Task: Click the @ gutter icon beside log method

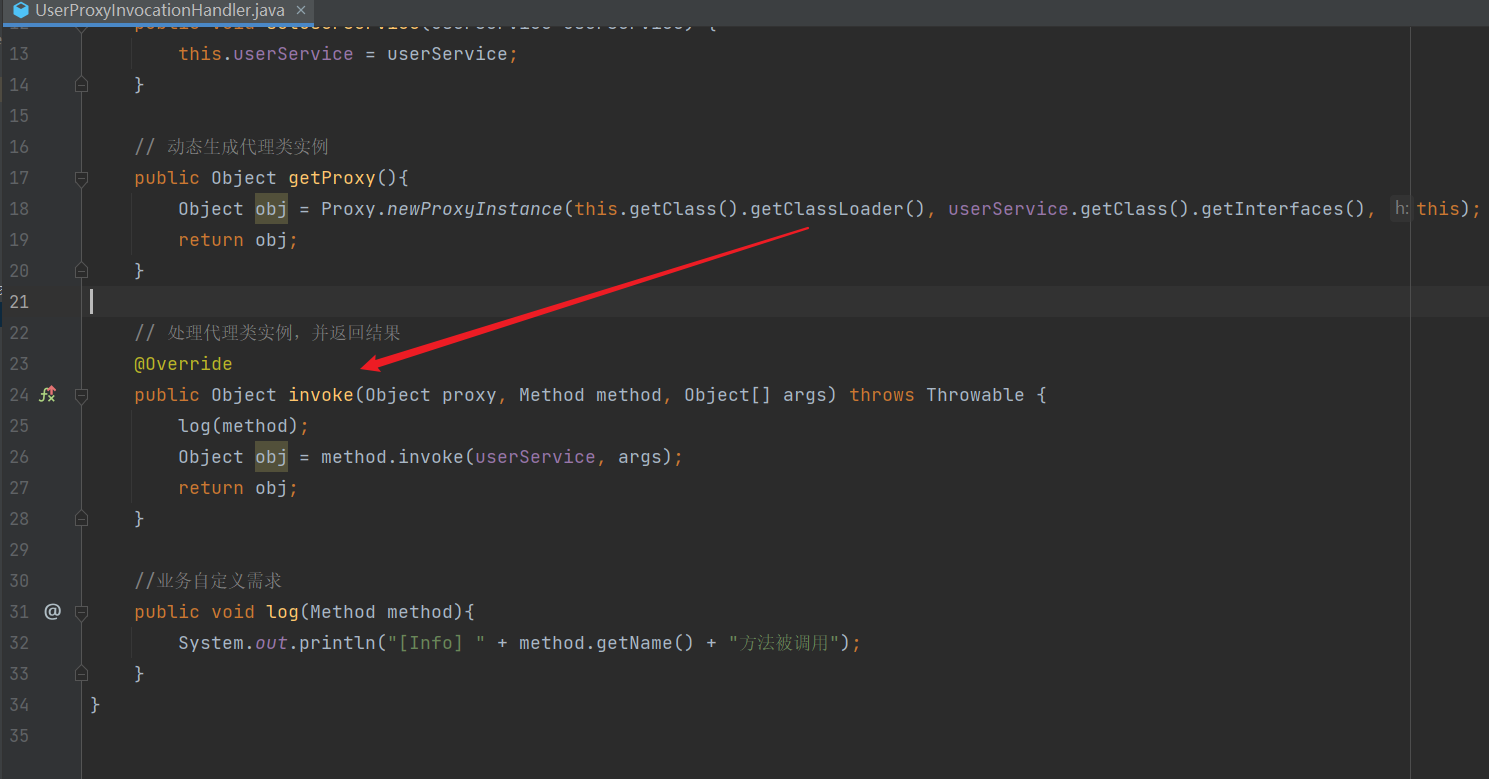Action: point(52,611)
